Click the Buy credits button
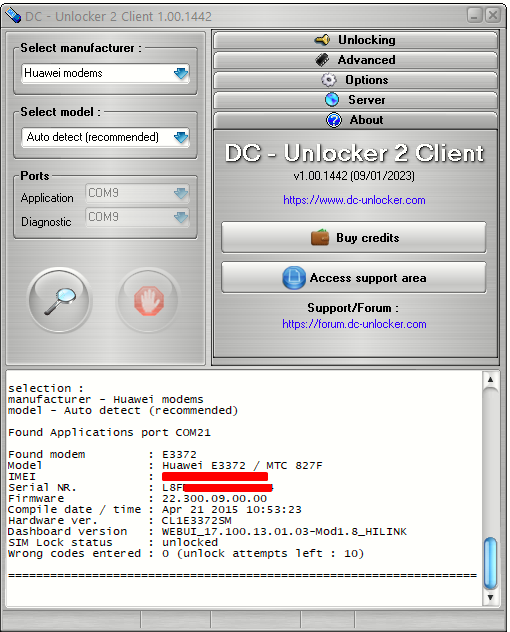Screen dimensions: 510x632 [x=354, y=237]
